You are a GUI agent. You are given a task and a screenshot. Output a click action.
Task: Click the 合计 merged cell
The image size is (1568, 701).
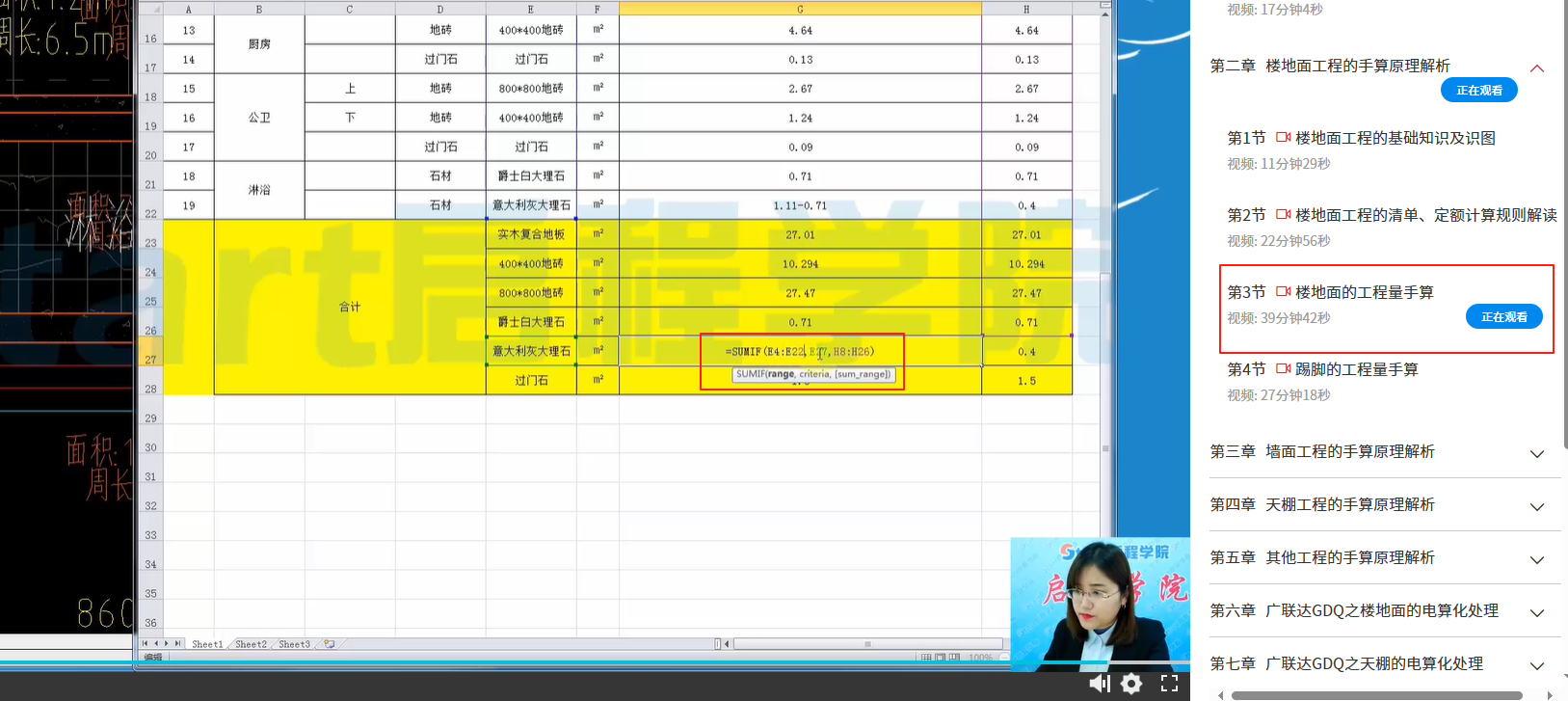[350, 307]
